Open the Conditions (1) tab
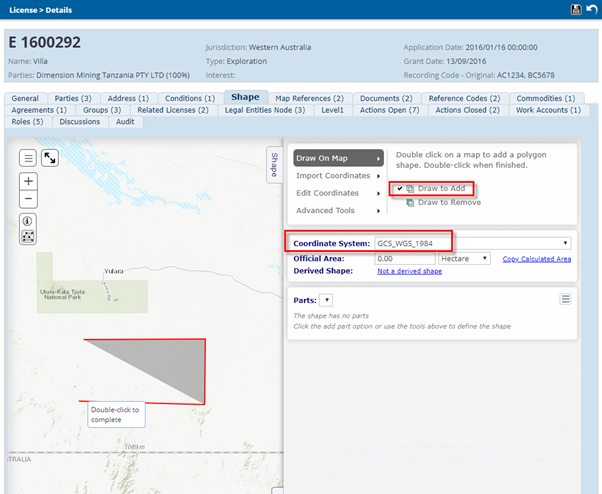 190,98
